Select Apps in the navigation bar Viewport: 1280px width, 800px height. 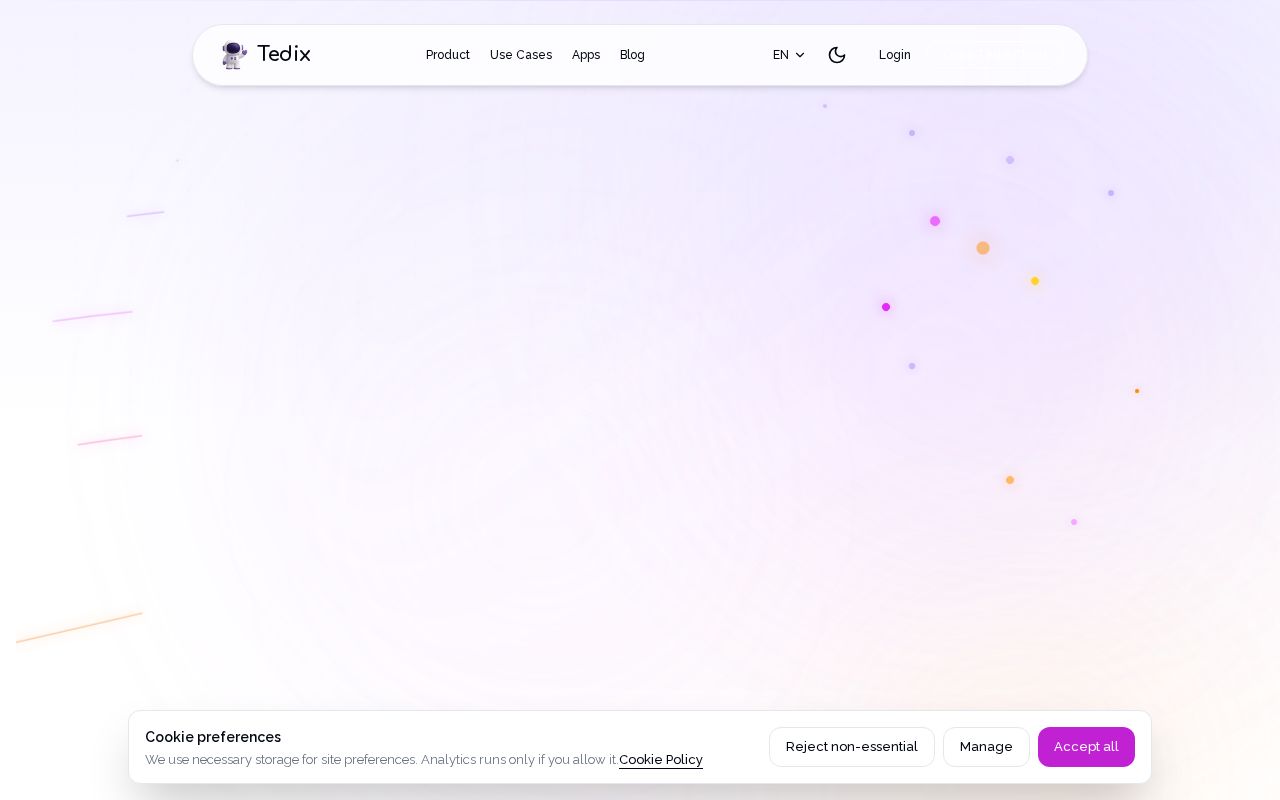tap(586, 55)
